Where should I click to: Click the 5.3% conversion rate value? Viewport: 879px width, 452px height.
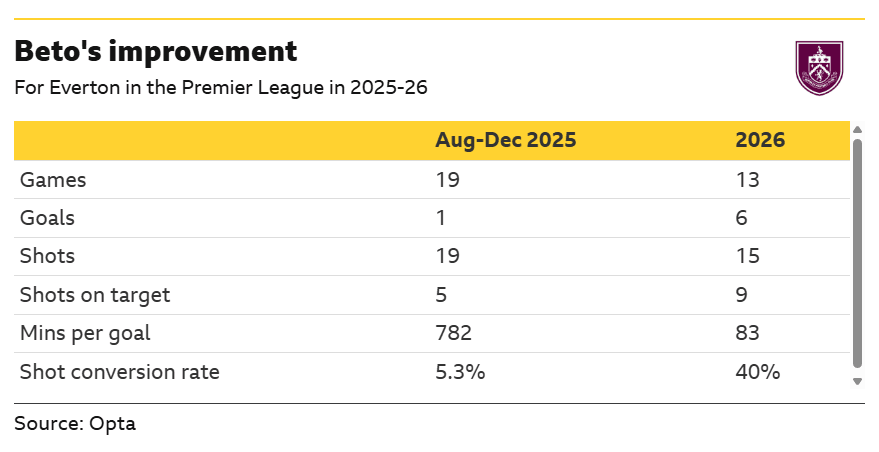[460, 372]
